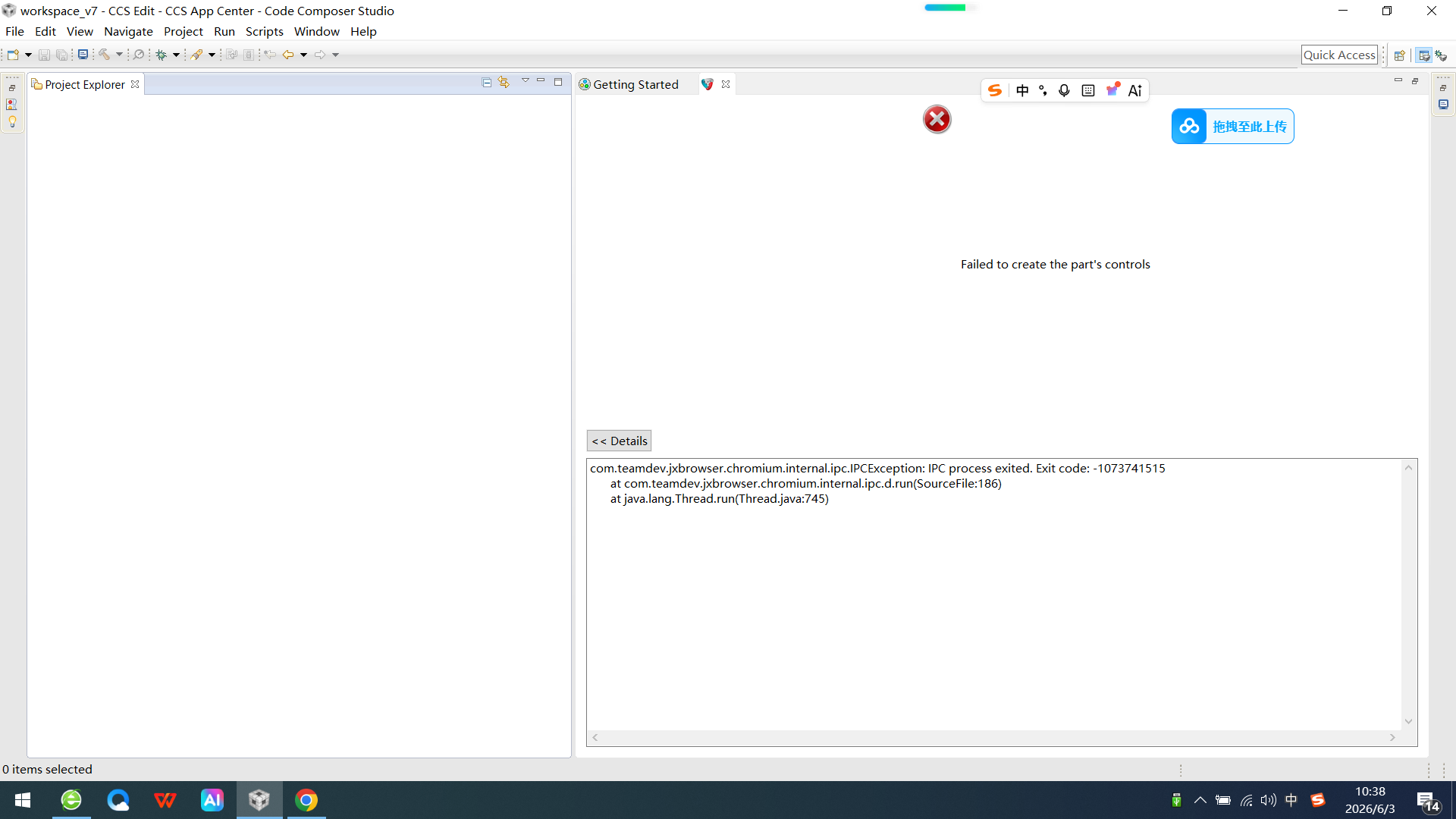Viewport: 1456px width, 819px height.
Task: Open the Run menu
Action: 224,32
